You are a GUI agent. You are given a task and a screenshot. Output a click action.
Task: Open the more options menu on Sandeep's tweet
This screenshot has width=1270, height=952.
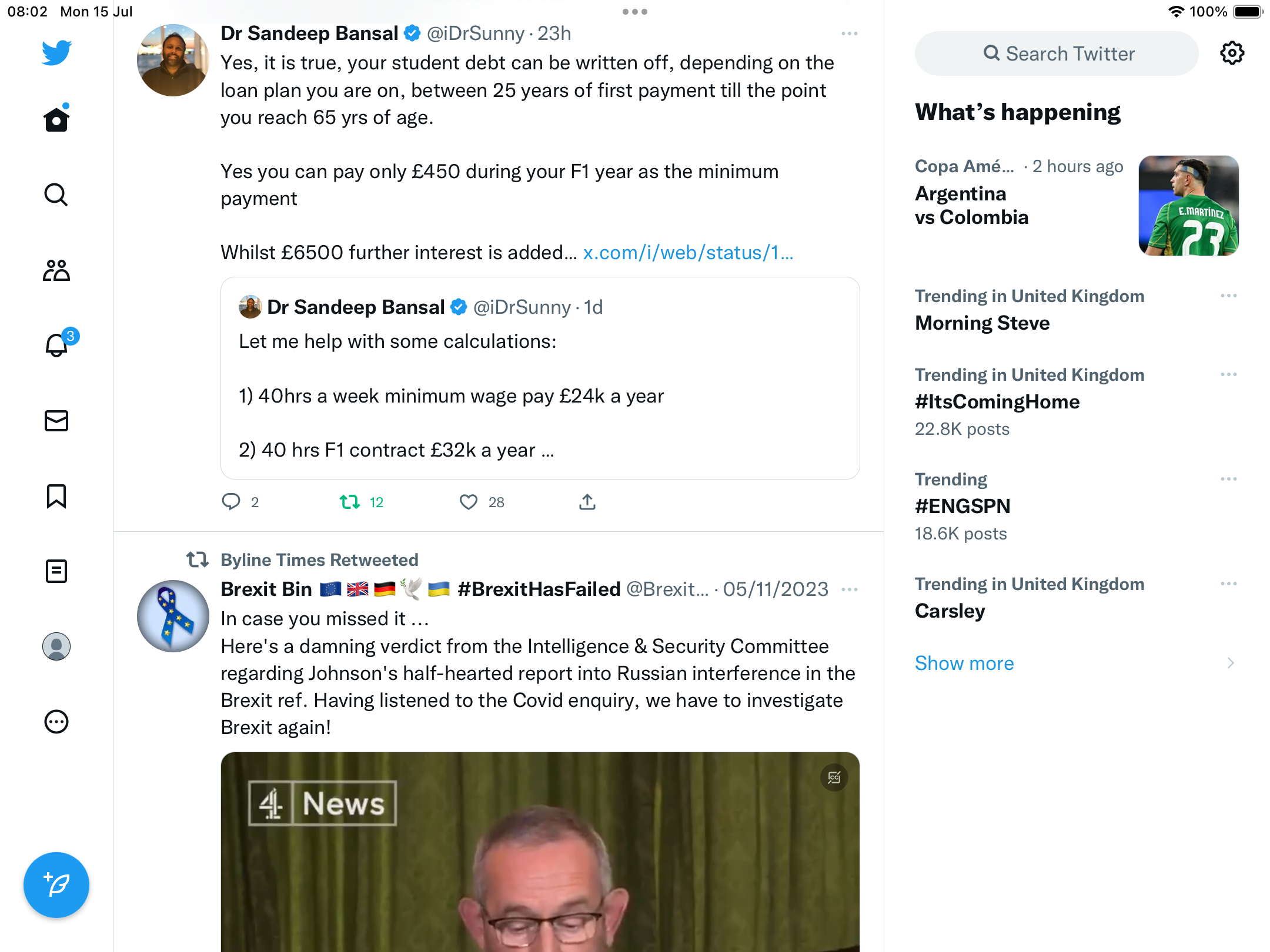849,33
